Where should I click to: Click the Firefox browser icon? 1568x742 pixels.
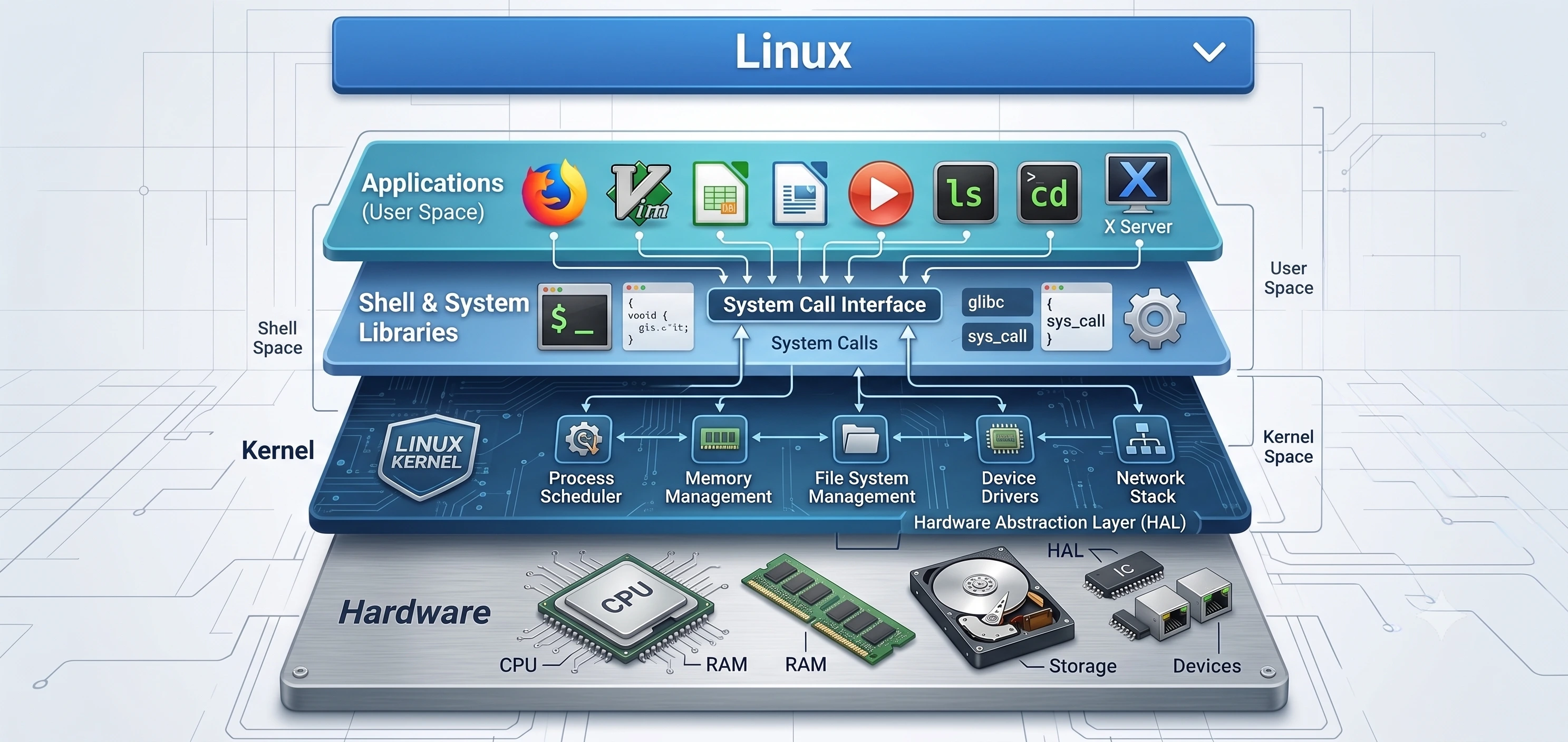(555, 193)
